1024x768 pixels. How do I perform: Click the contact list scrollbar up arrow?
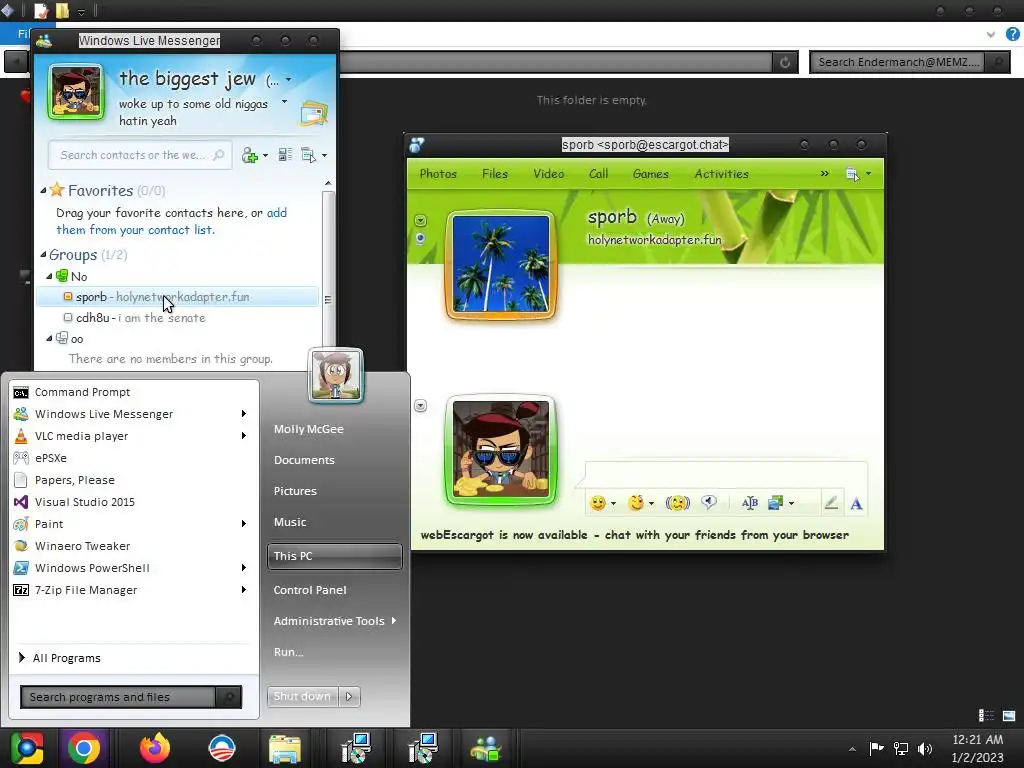[x=328, y=184]
